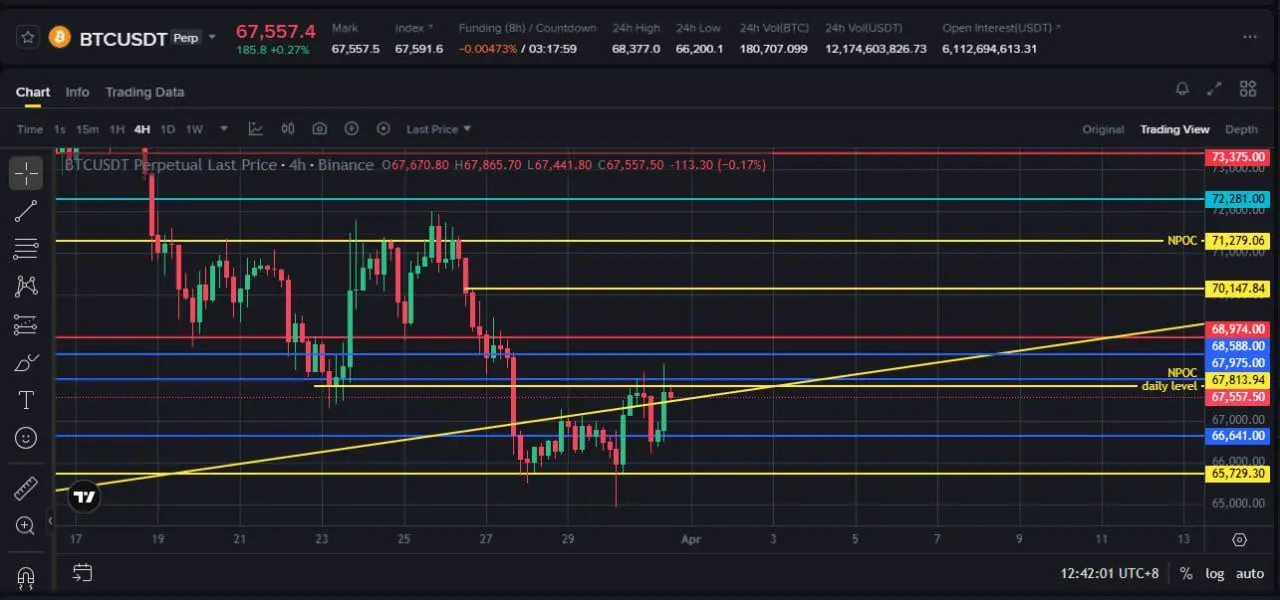Open the emoji icons tool

coord(26,437)
